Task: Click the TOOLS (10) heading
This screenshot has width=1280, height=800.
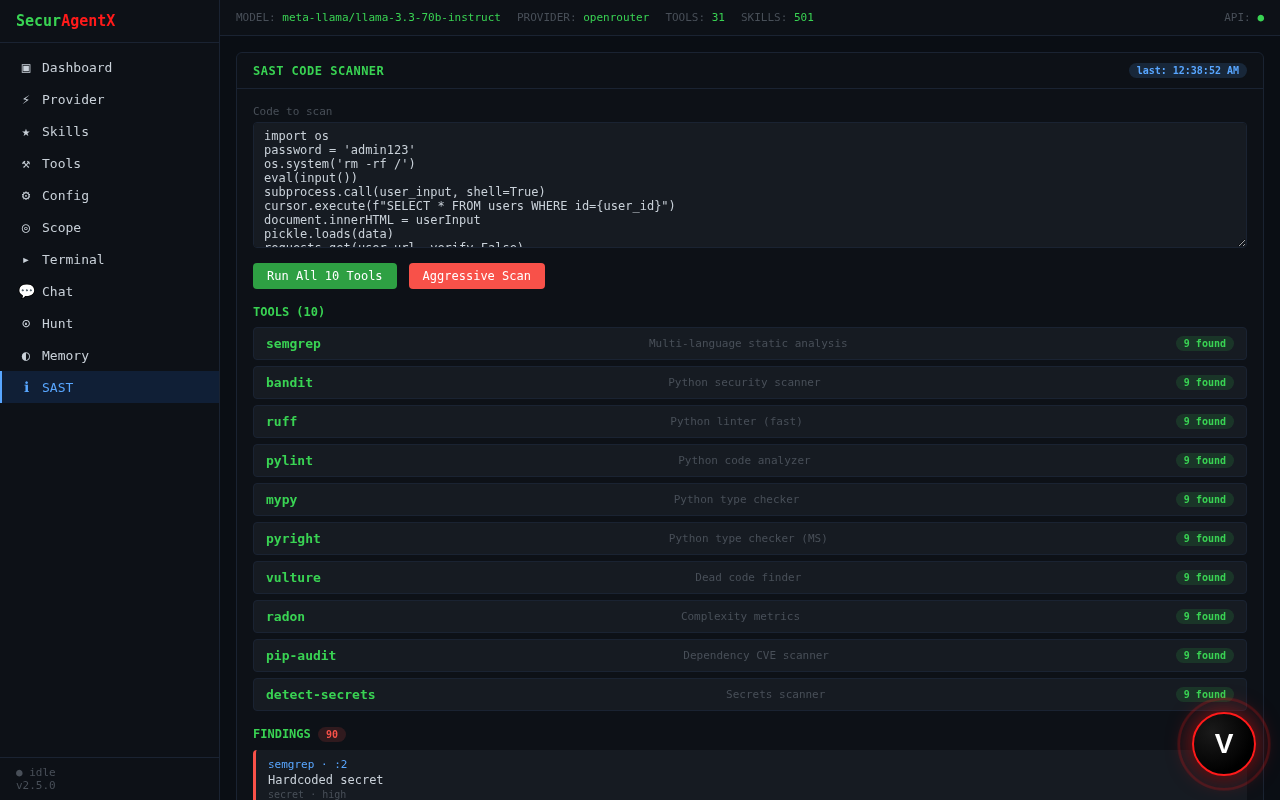Action: [289, 312]
